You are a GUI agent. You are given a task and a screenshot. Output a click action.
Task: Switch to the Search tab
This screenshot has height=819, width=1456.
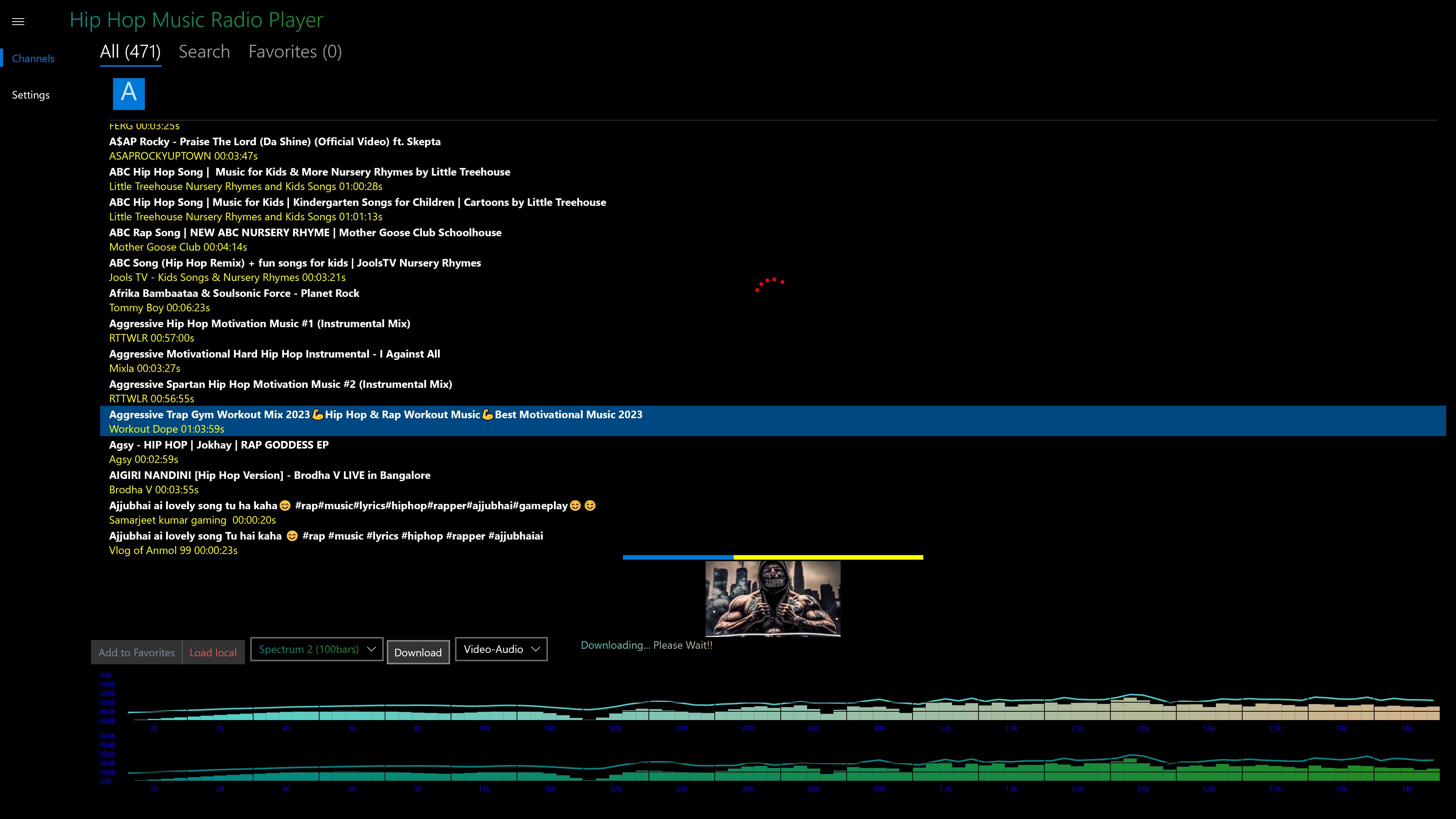pyautogui.click(x=204, y=52)
